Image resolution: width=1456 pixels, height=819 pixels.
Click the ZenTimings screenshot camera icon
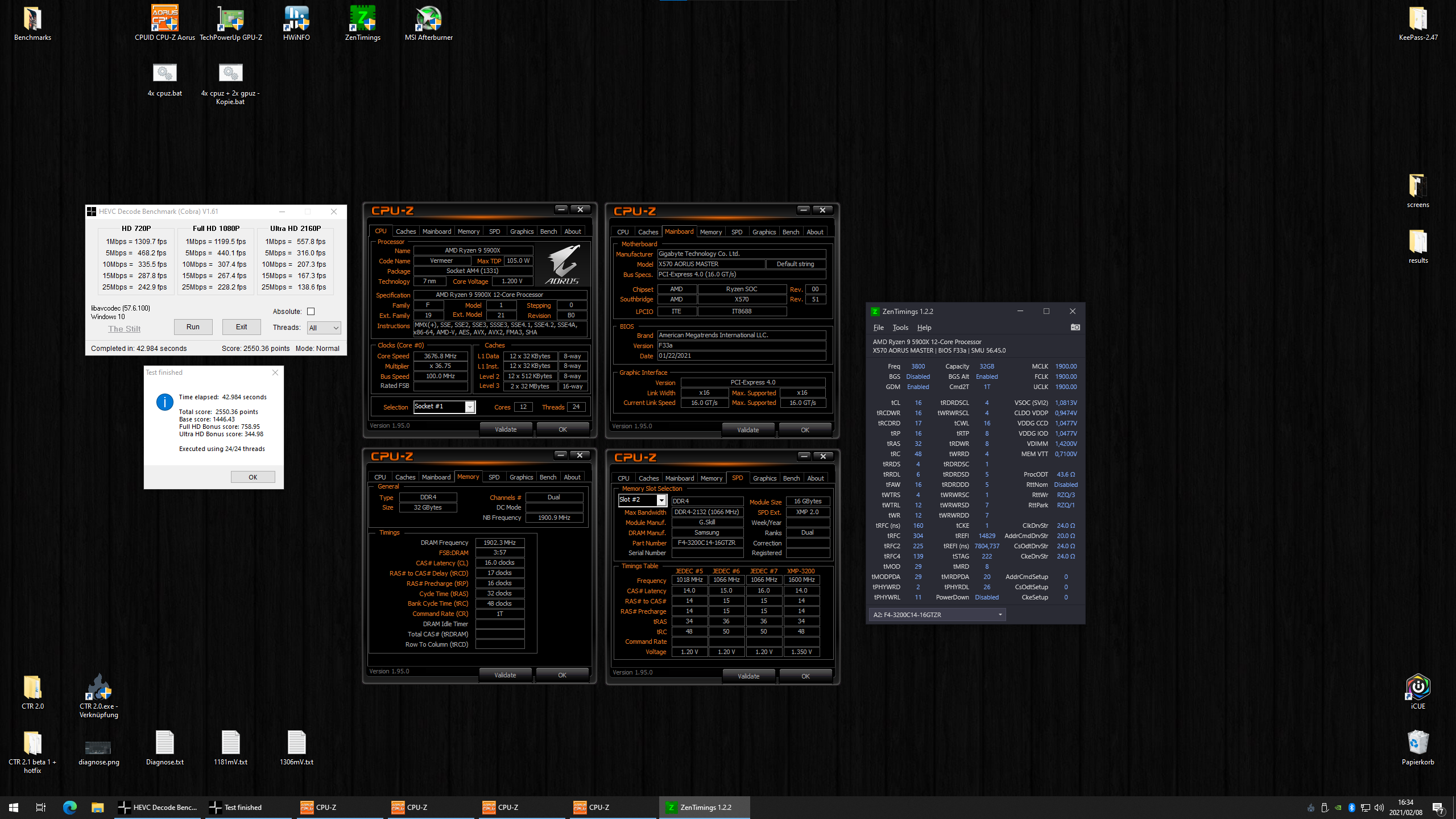pyautogui.click(x=1075, y=327)
